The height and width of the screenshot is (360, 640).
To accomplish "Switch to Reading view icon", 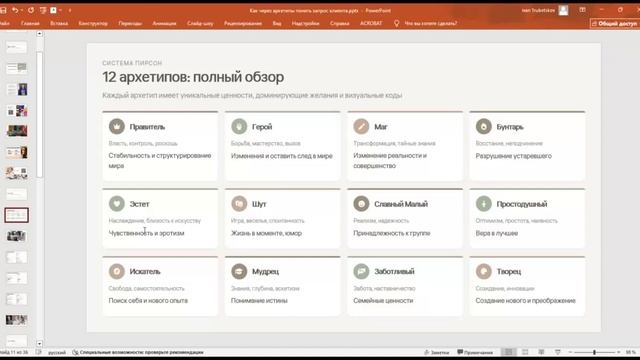I will [541, 352].
